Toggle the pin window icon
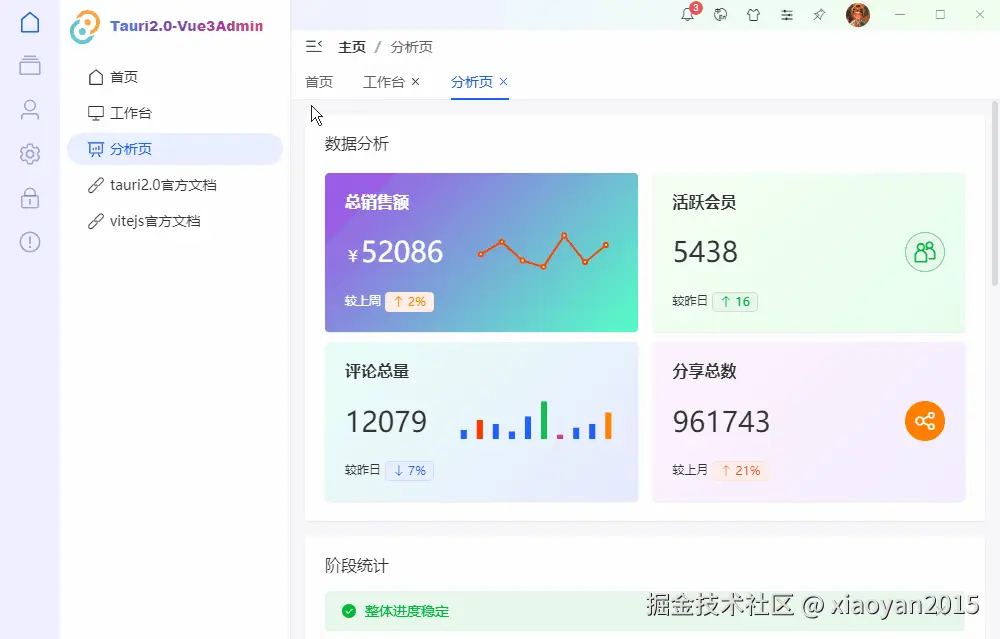1000x639 pixels. (x=820, y=15)
